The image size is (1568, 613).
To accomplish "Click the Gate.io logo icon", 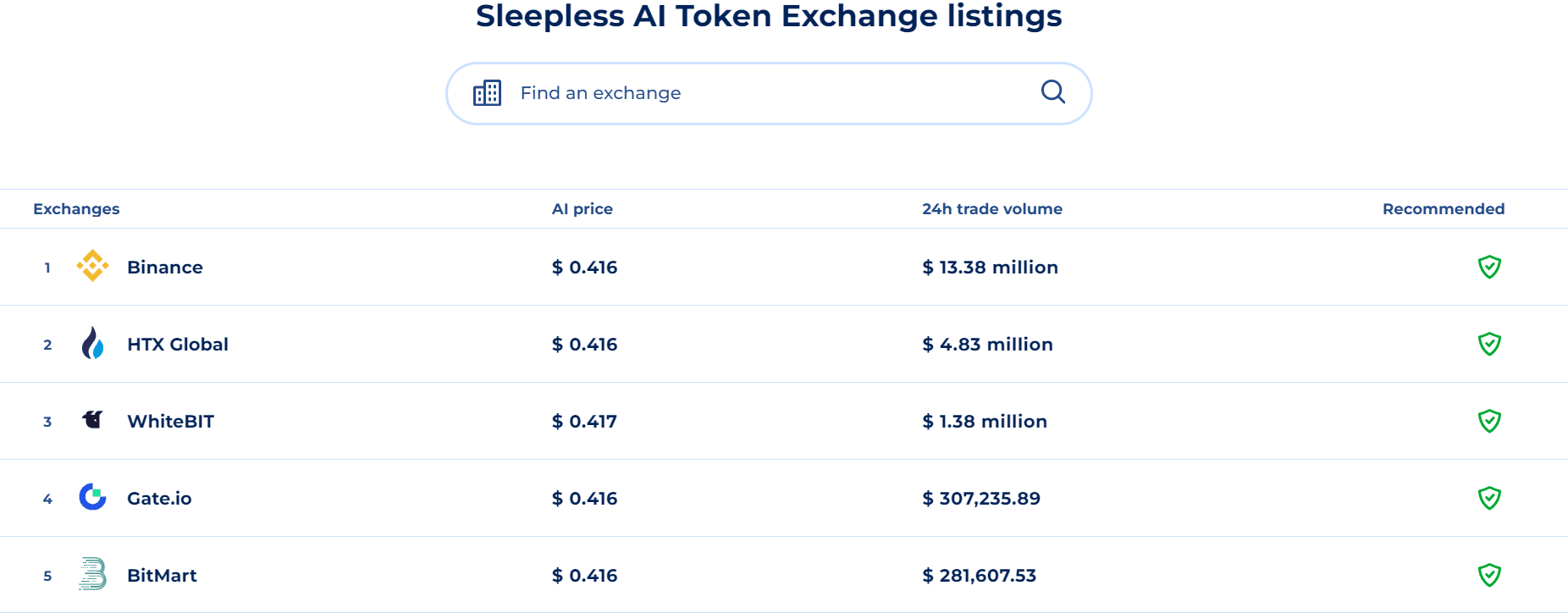I will (x=92, y=497).
